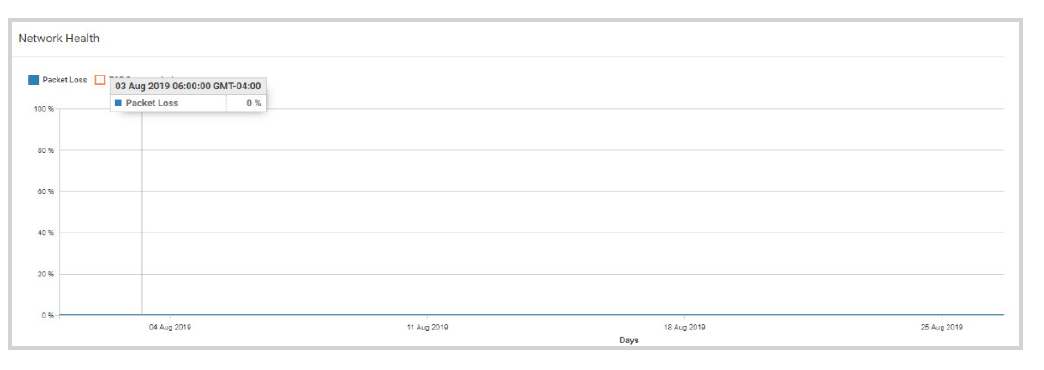Enable the unchecked orange legend checkbox

pyautogui.click(x=100, y=80)
